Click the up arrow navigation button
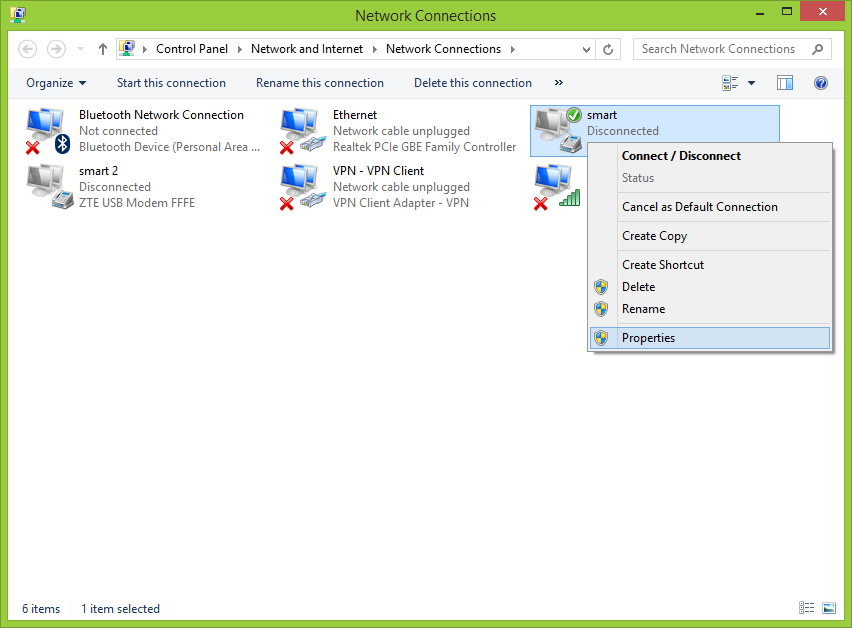The image size is (852, 628). pyautogui.click(x=103, y=49)
